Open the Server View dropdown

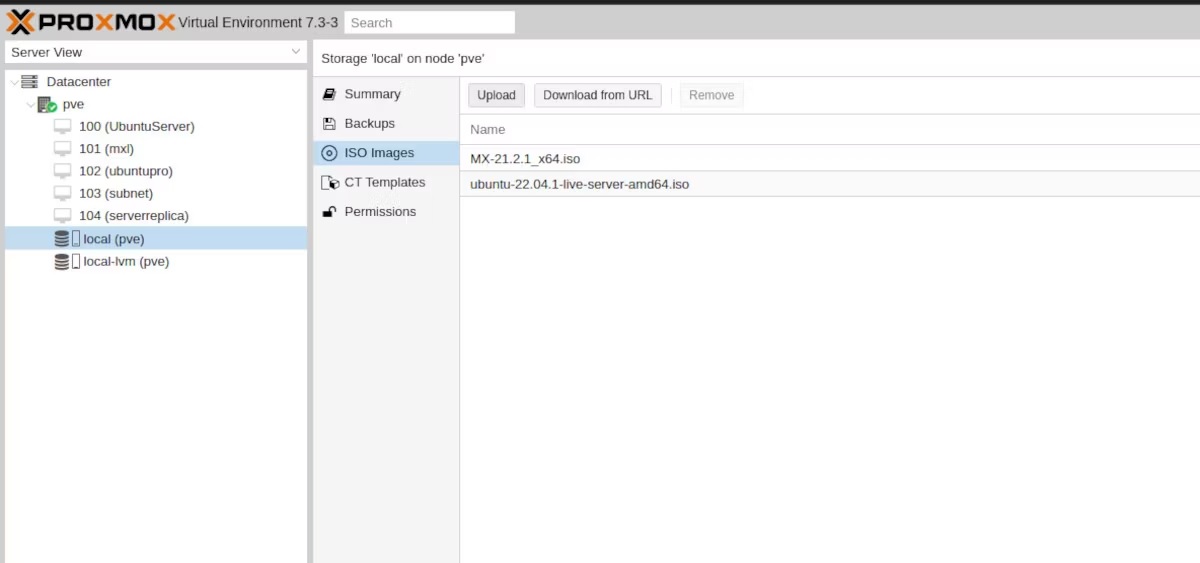coord(156,52)
